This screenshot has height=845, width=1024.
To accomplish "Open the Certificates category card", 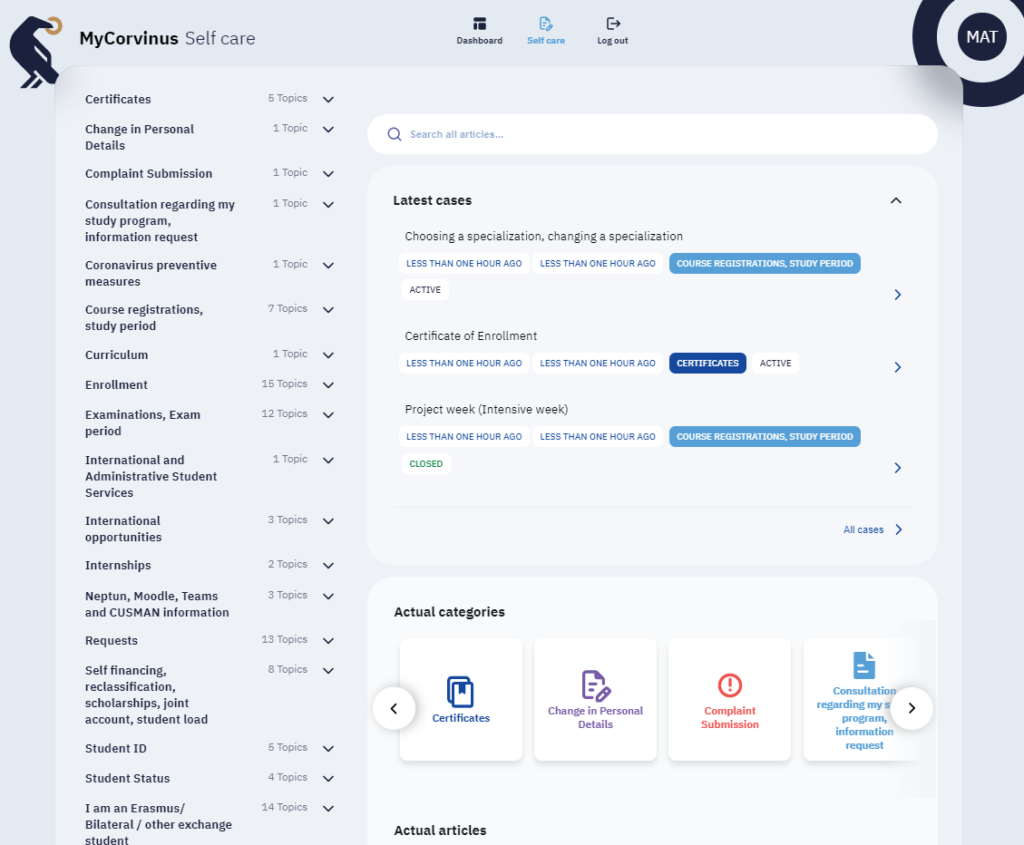I will coord(461,699).
